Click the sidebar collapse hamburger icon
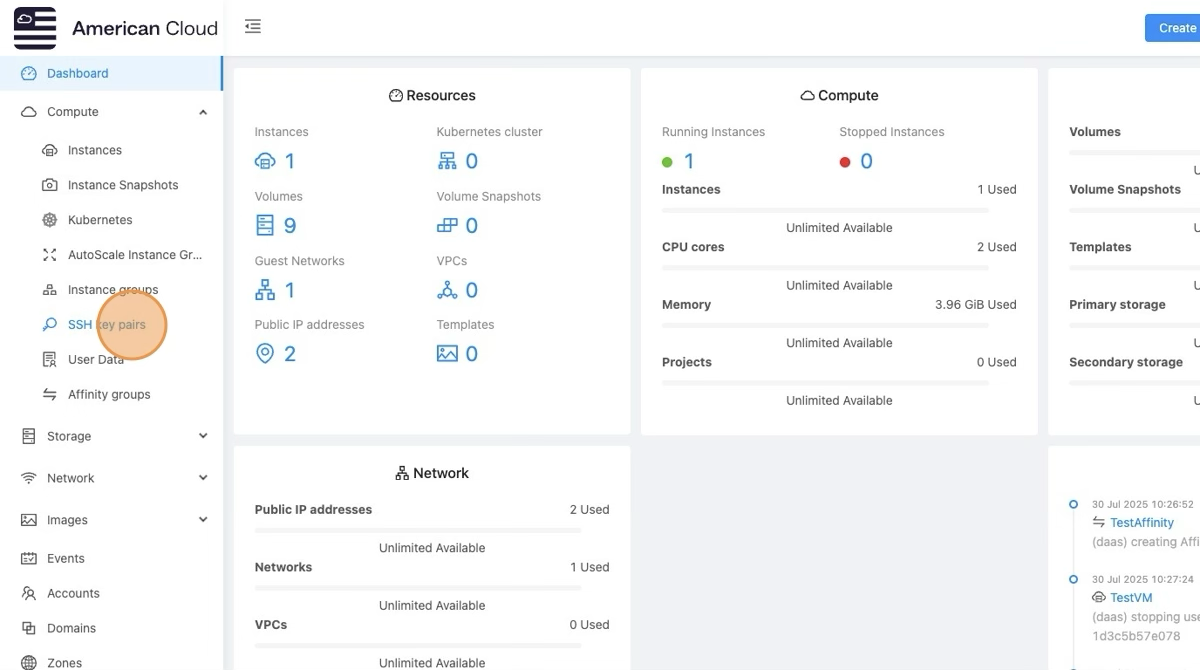 tap(253, 27)
